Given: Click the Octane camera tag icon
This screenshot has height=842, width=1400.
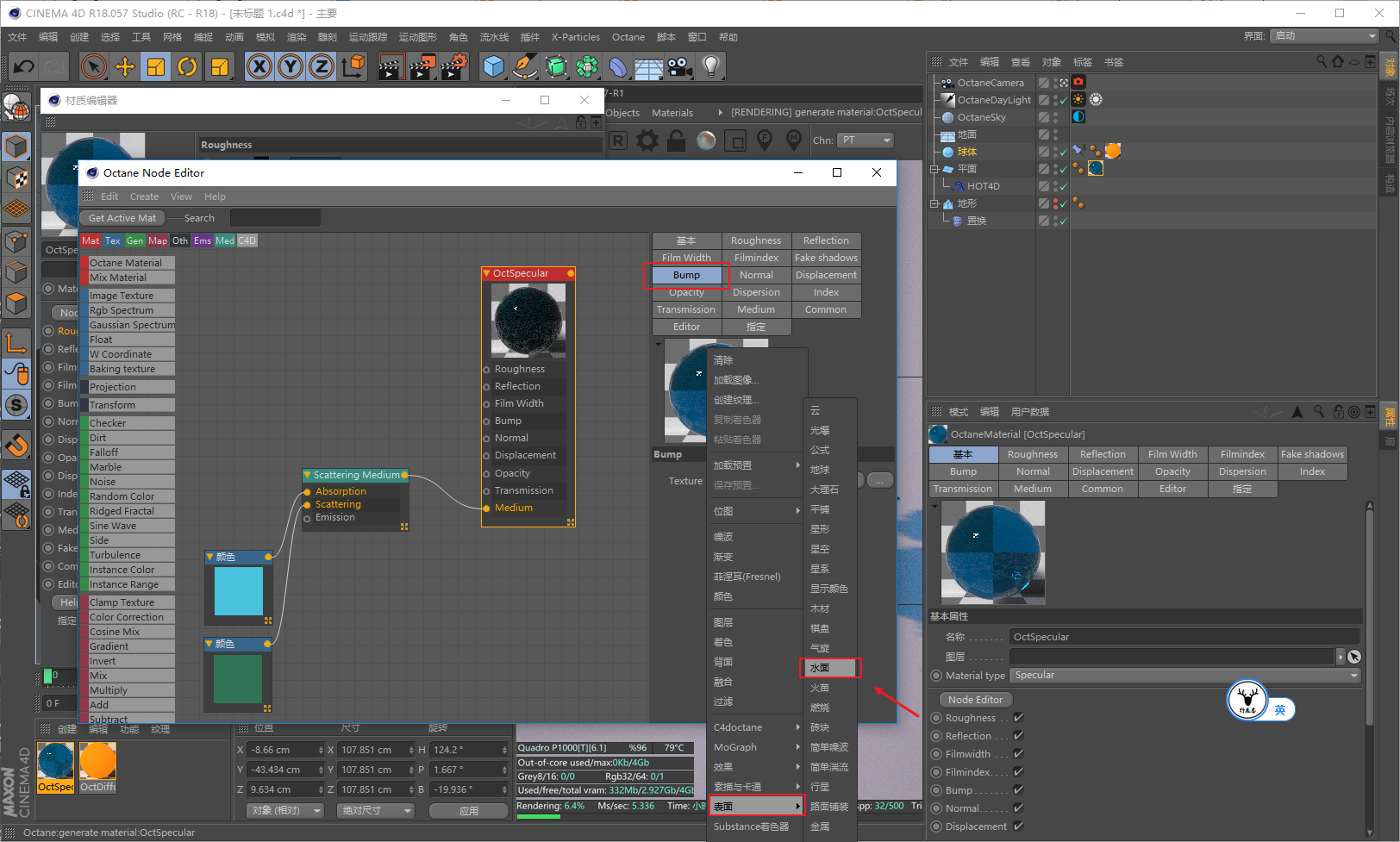Looking at the screenshot, I should click(x=1078, y=82).
